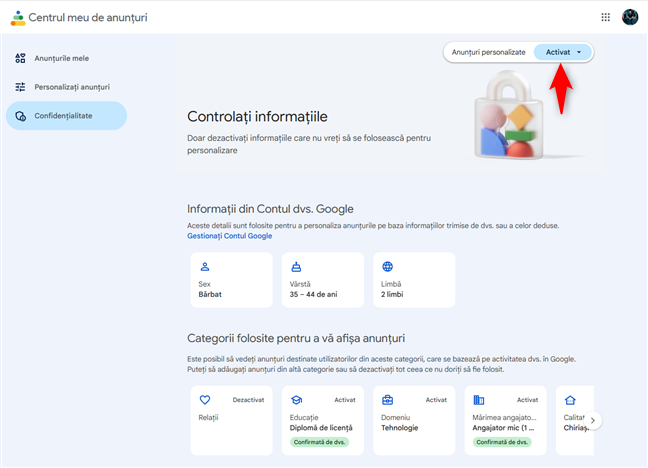The width and height of the screenshot is (648, 468).
Task: Open the Anunțuri personalizate Activat dropdown
Action: coord(563,52)
